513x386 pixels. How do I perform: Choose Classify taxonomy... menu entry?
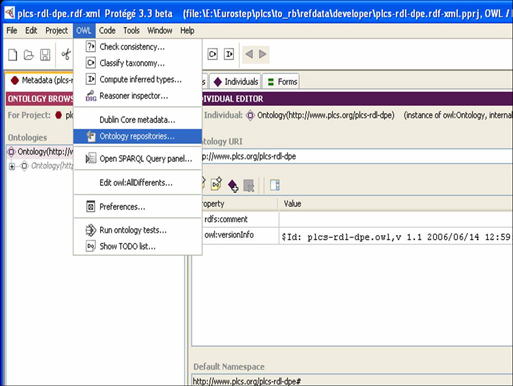pos(137,63)
